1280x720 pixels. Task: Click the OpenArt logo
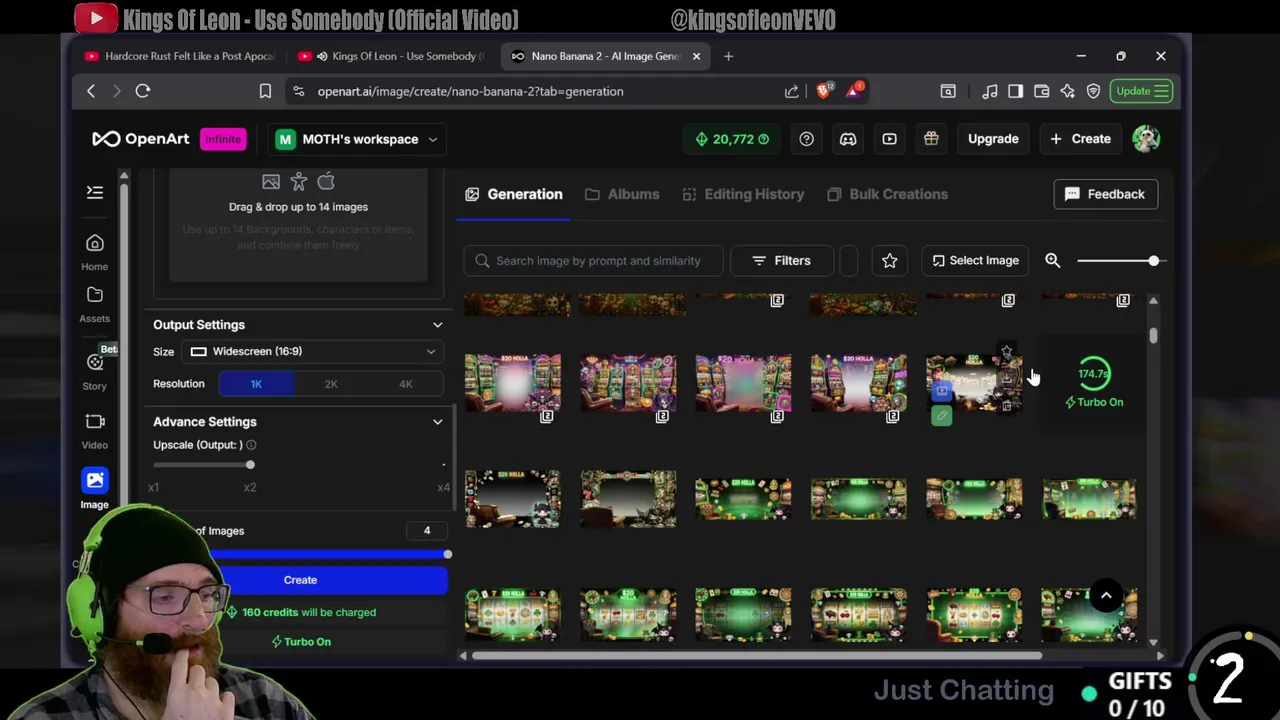point(141,139)
